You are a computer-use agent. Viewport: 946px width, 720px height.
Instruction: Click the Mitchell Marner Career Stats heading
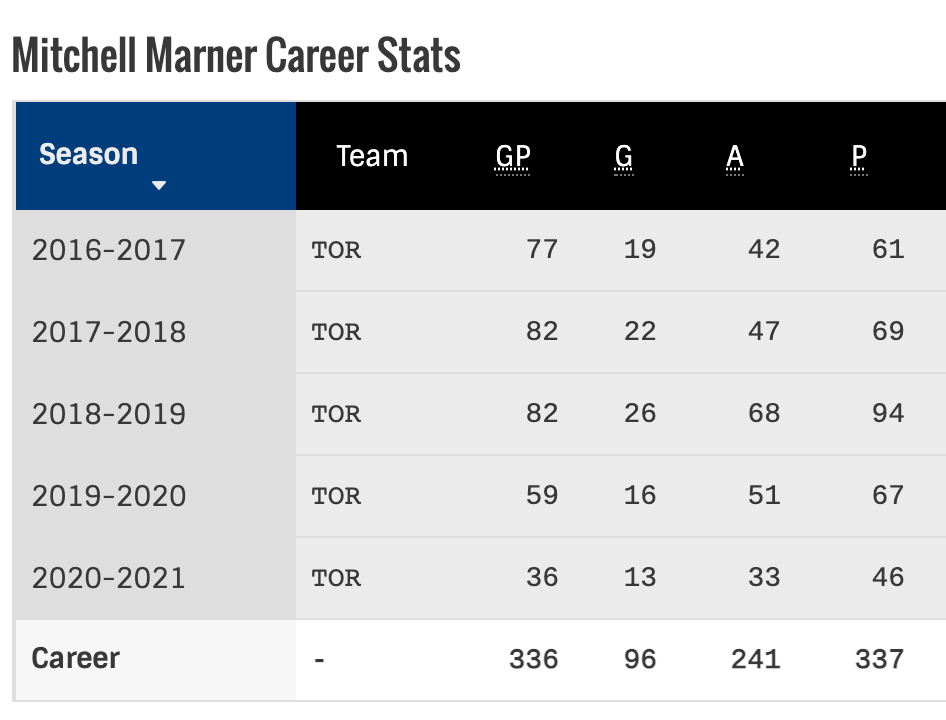point(236,56)
